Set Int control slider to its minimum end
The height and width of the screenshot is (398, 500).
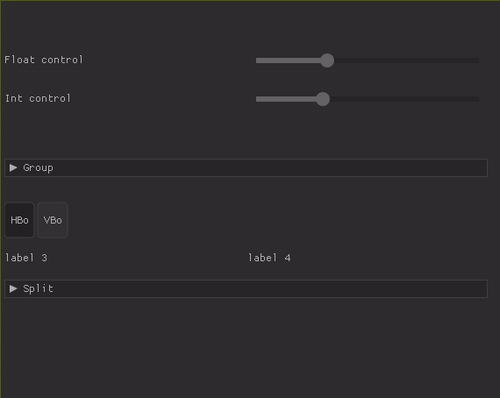(x=257, y=99)
